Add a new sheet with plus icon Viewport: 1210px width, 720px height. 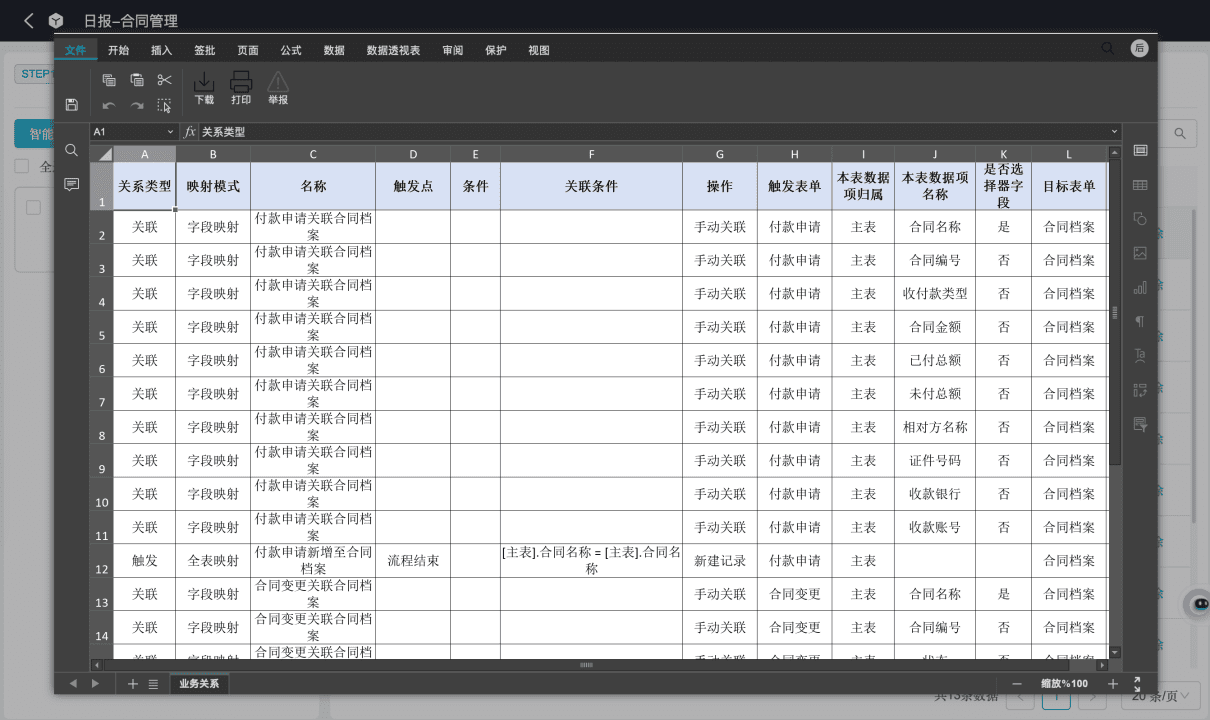click(x=133, y=684)
